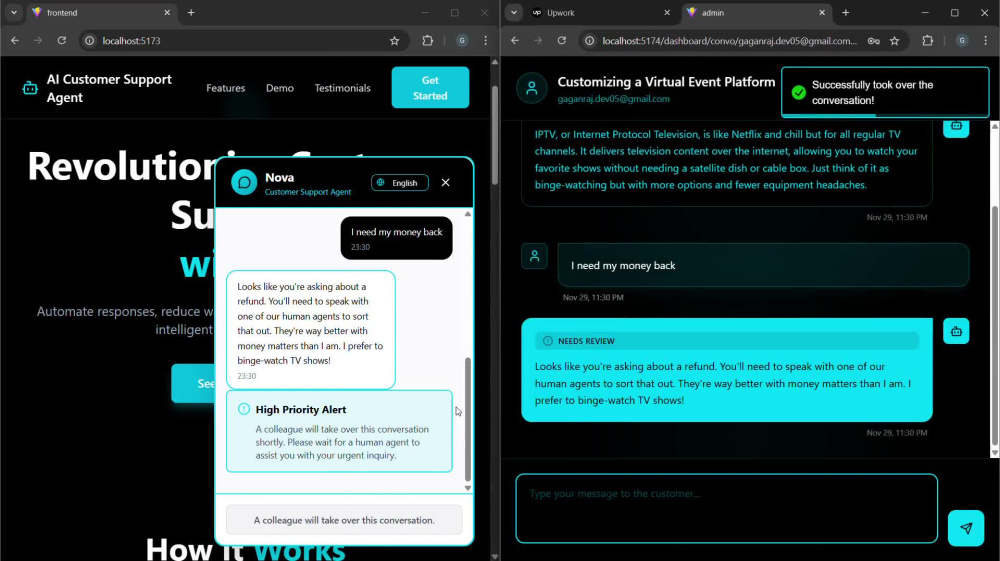Click the partly hidden See button on landing page
Viewport: 1000px width, 561px height.
(193, 383)
